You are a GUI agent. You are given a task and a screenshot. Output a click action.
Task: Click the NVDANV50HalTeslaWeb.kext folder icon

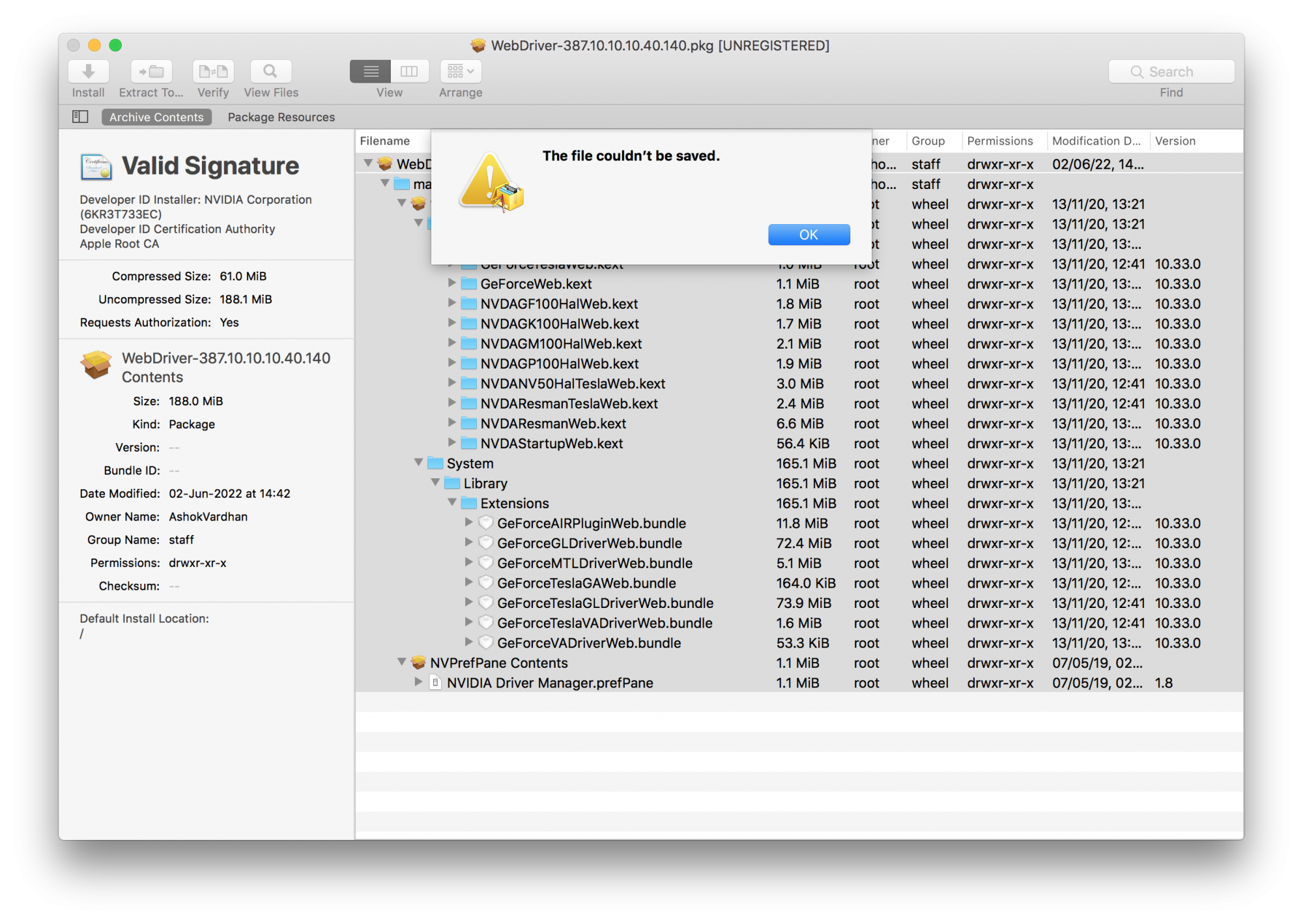click(469, 383)
